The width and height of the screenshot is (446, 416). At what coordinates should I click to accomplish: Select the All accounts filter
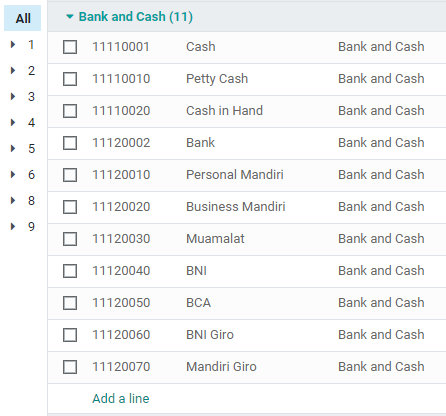23,18
